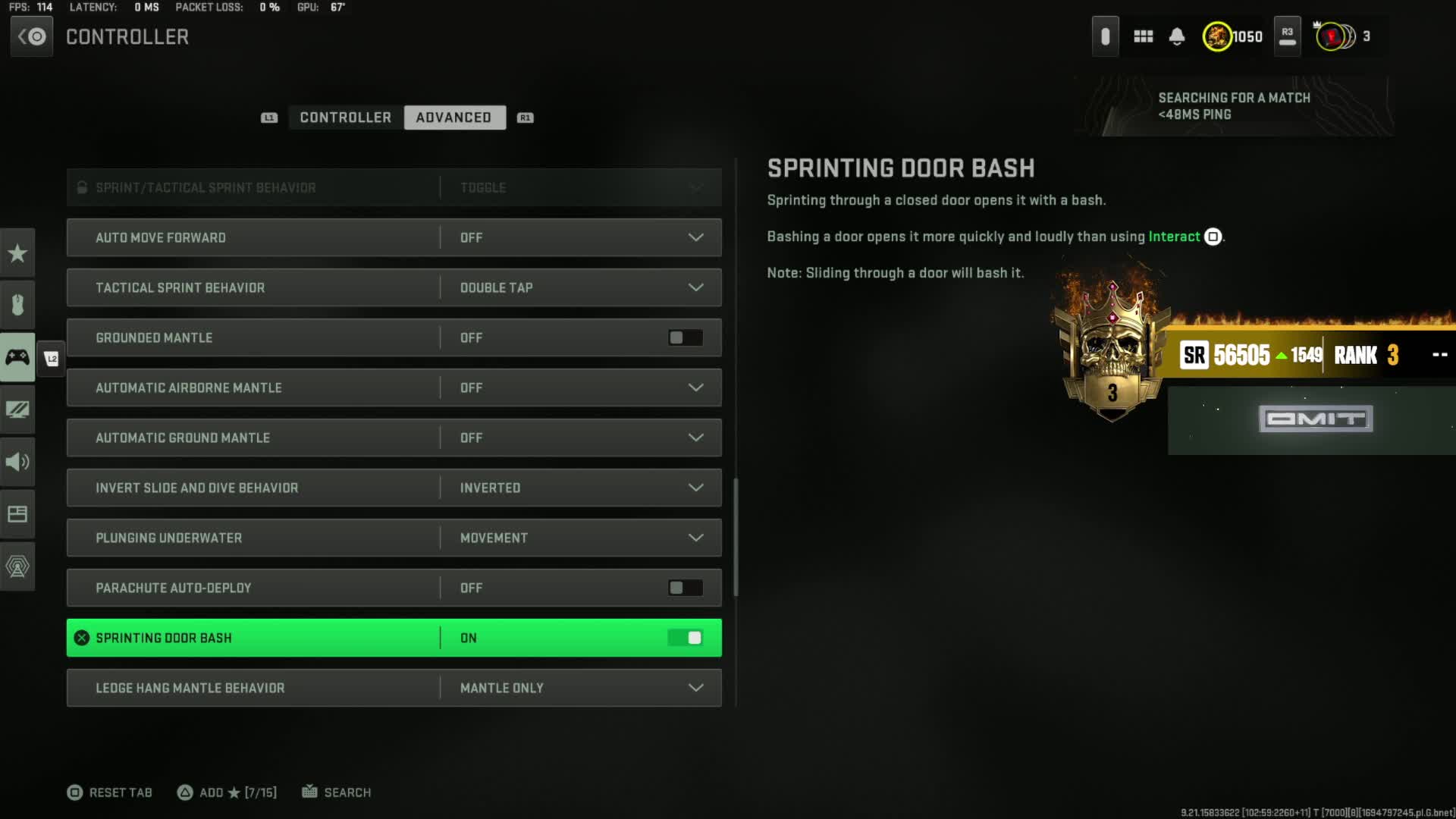
Task: Select the gamepad controller sidebar icon
Action: pos(17,357)
